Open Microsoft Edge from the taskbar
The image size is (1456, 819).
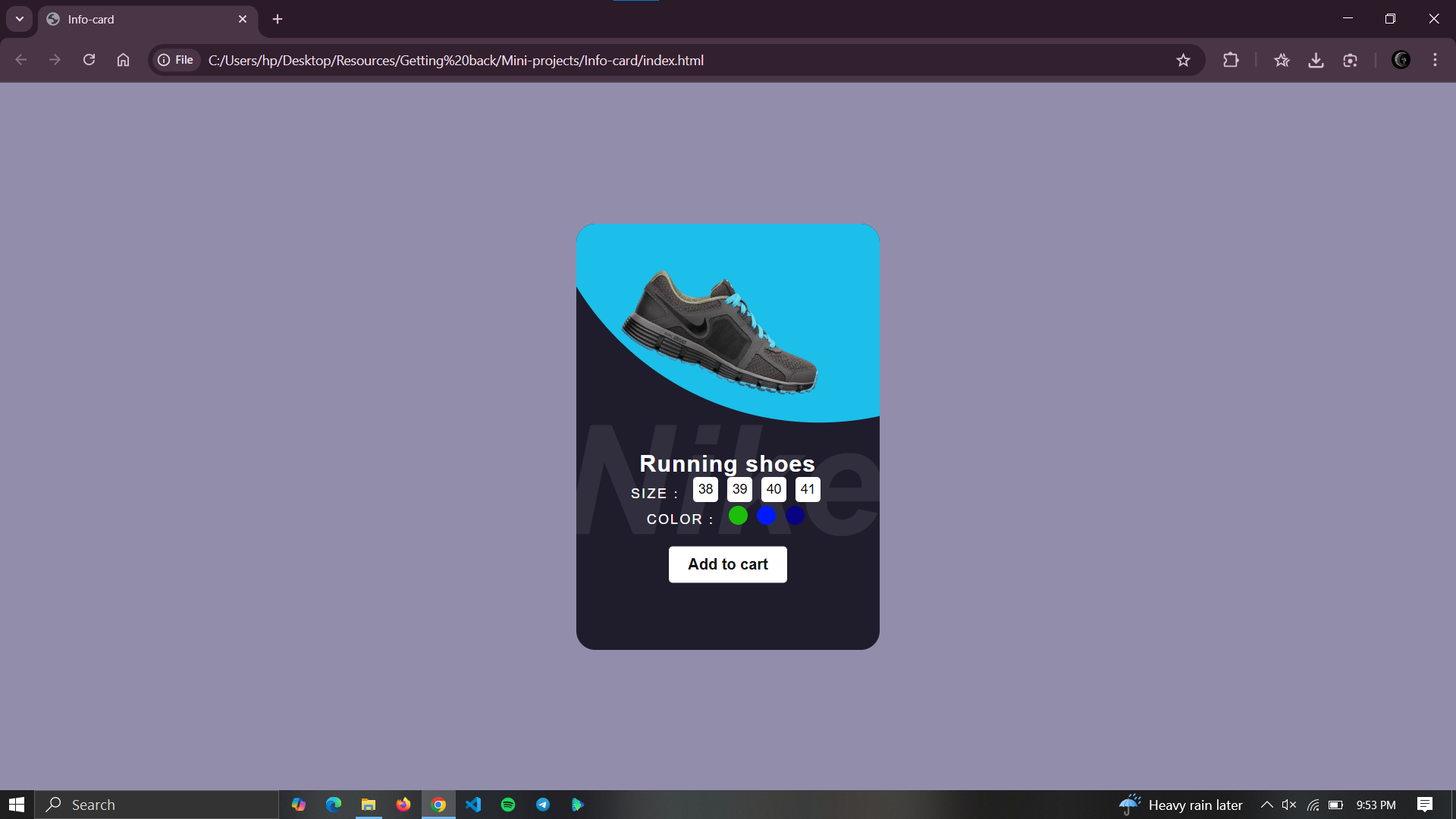[x=334, y=805]
